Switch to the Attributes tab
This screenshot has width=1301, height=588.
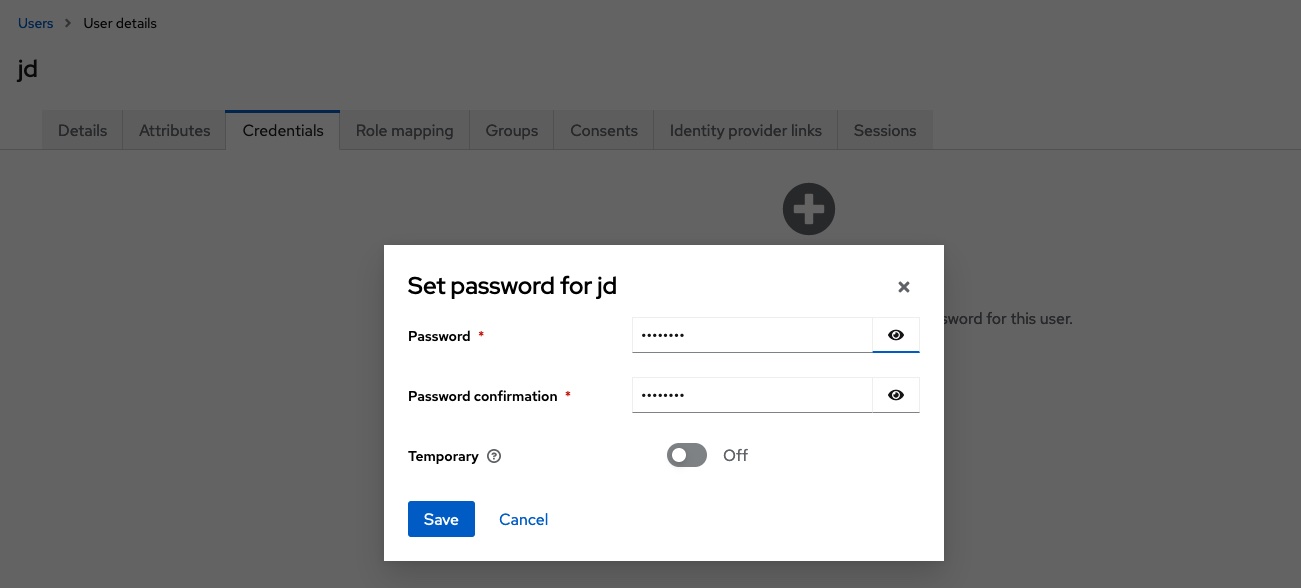[x=174, y=131]
